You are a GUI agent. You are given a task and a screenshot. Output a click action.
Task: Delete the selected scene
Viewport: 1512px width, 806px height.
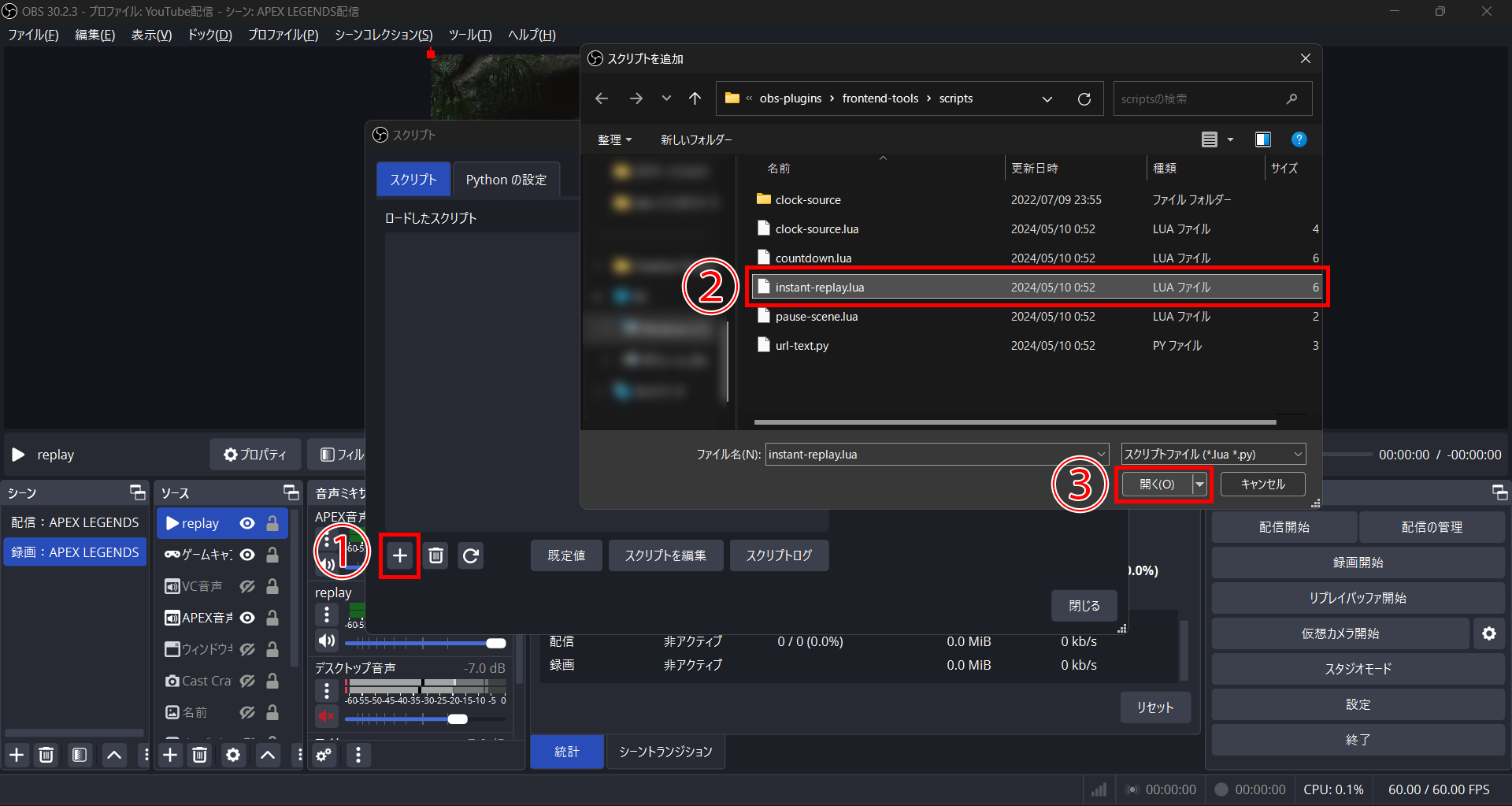point(46,755)
